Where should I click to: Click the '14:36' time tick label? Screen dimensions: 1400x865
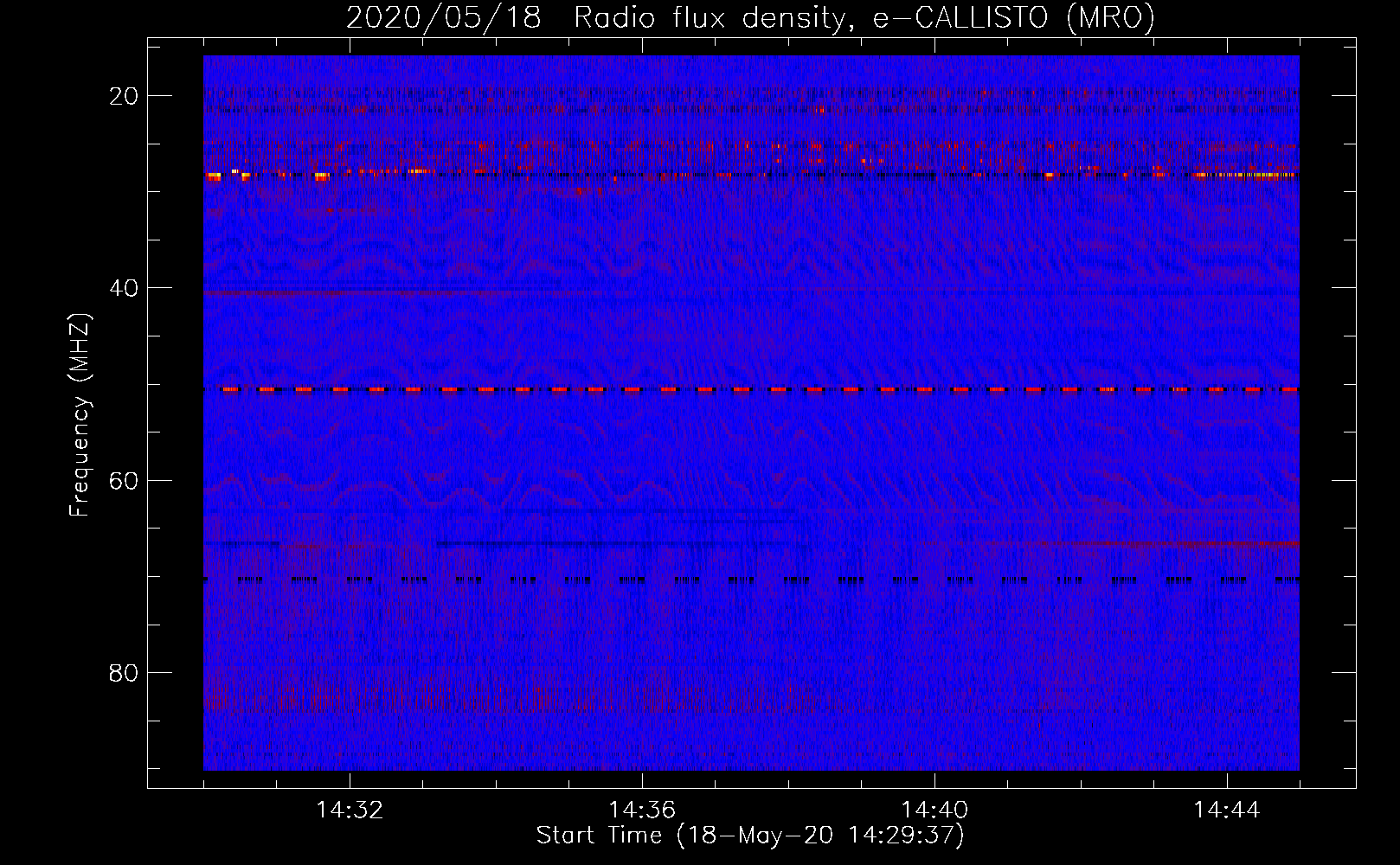pyautogui.click(x=642, y=811)
